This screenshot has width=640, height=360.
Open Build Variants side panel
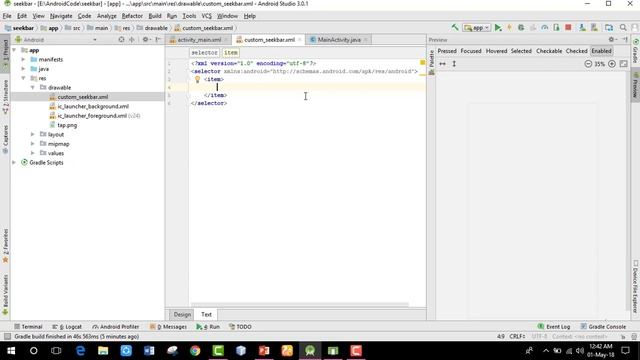pyautogui.click(x=5, y=295)
